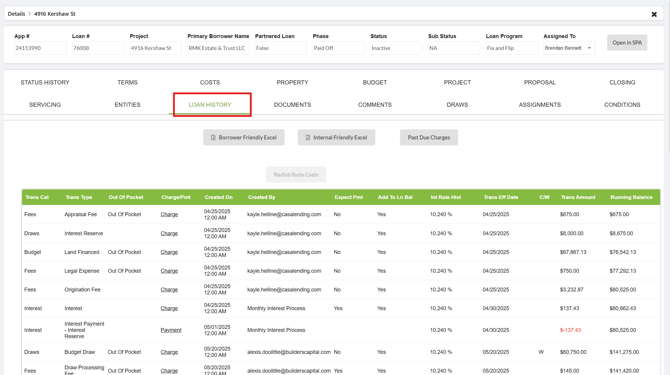Switch to the Status History tab
This screenshot has height=375, width=670.
[x=45, y=82]
